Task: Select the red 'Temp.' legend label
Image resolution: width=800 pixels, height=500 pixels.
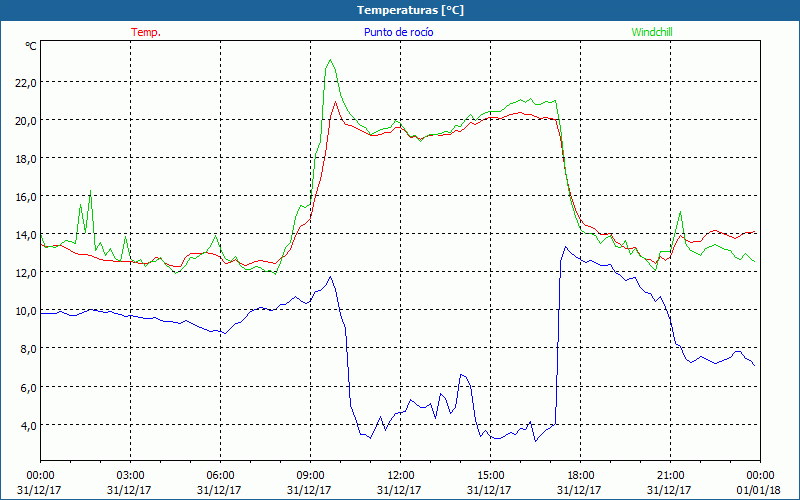Action: [x=146, y=32]
